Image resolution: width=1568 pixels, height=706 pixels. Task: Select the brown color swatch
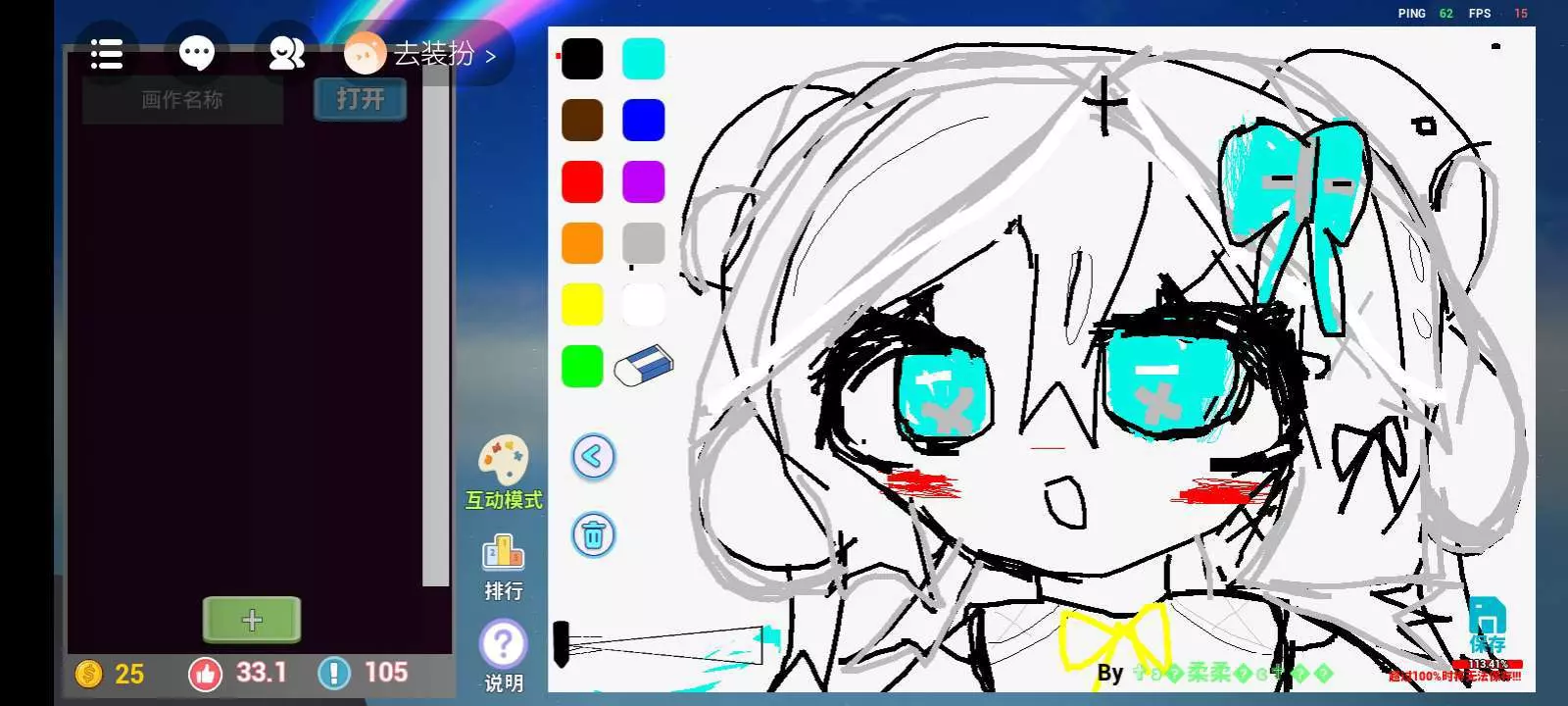(x=582, y=121)
